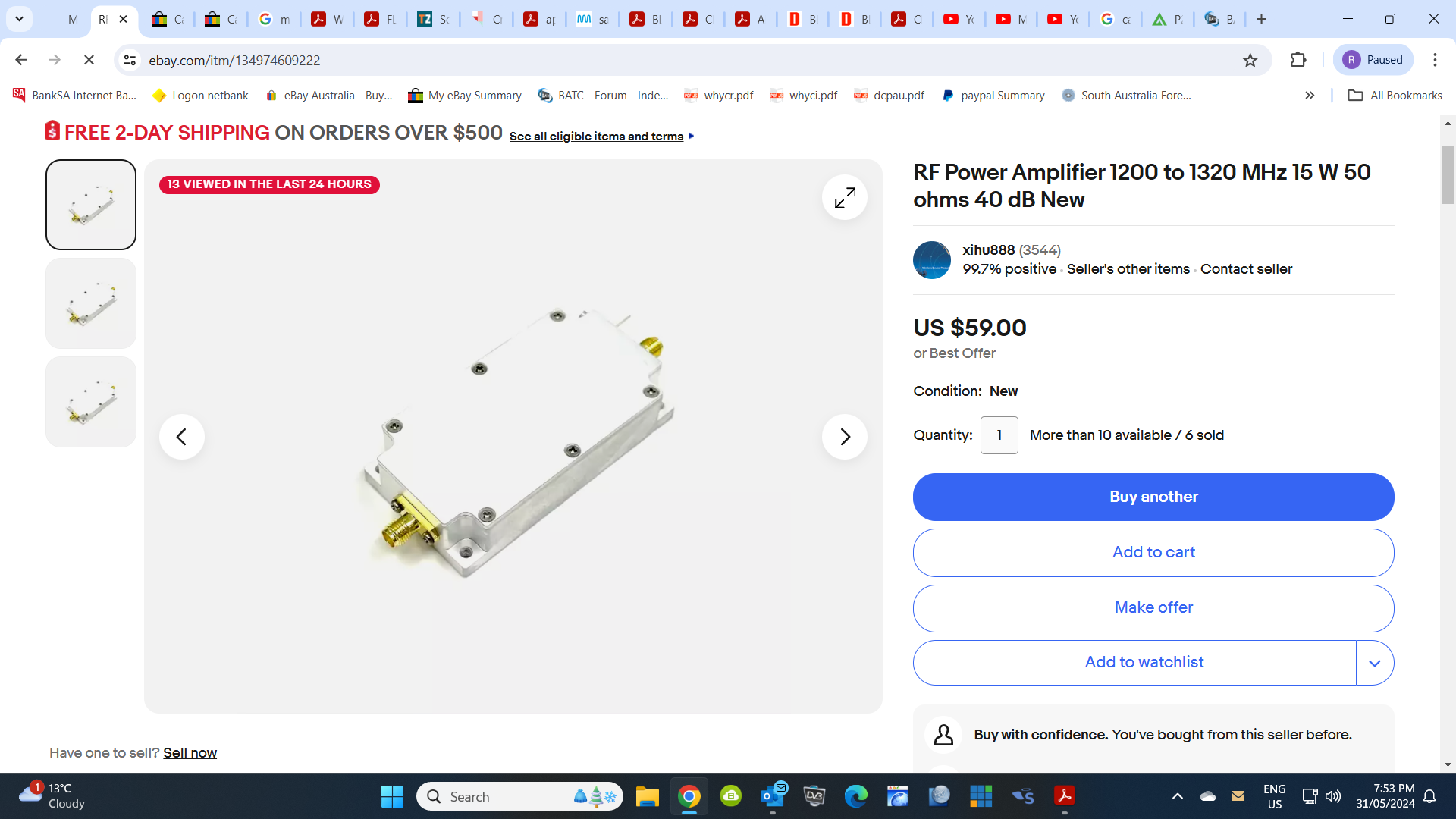Bookmark this page with the star icon
1456x819 pixels.
pos(1250,60)
